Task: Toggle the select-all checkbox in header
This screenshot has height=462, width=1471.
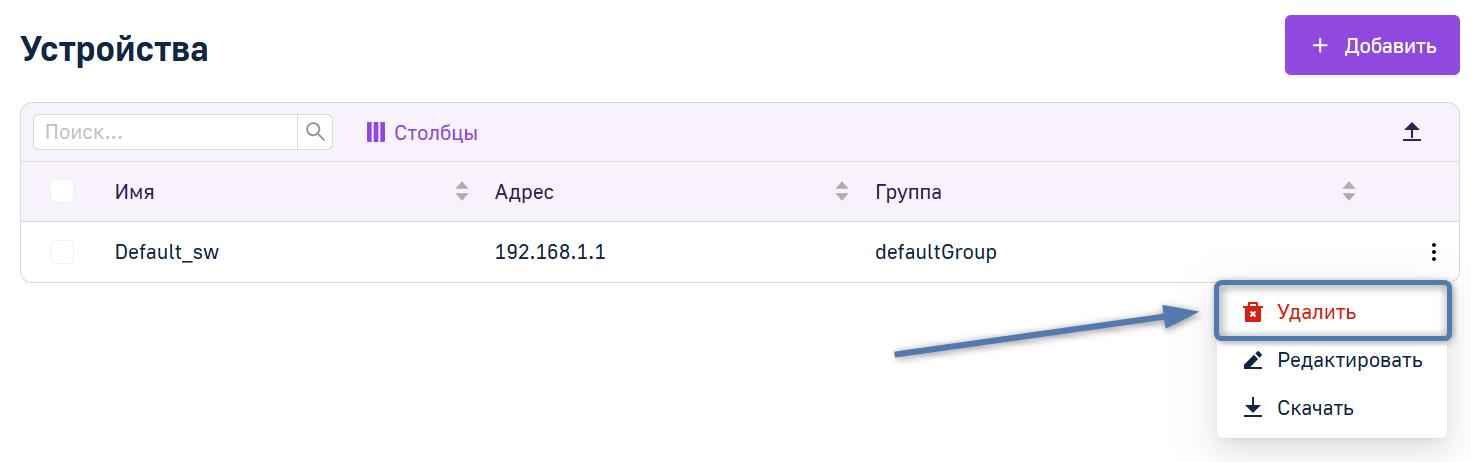Action: [x=62, y=191]
